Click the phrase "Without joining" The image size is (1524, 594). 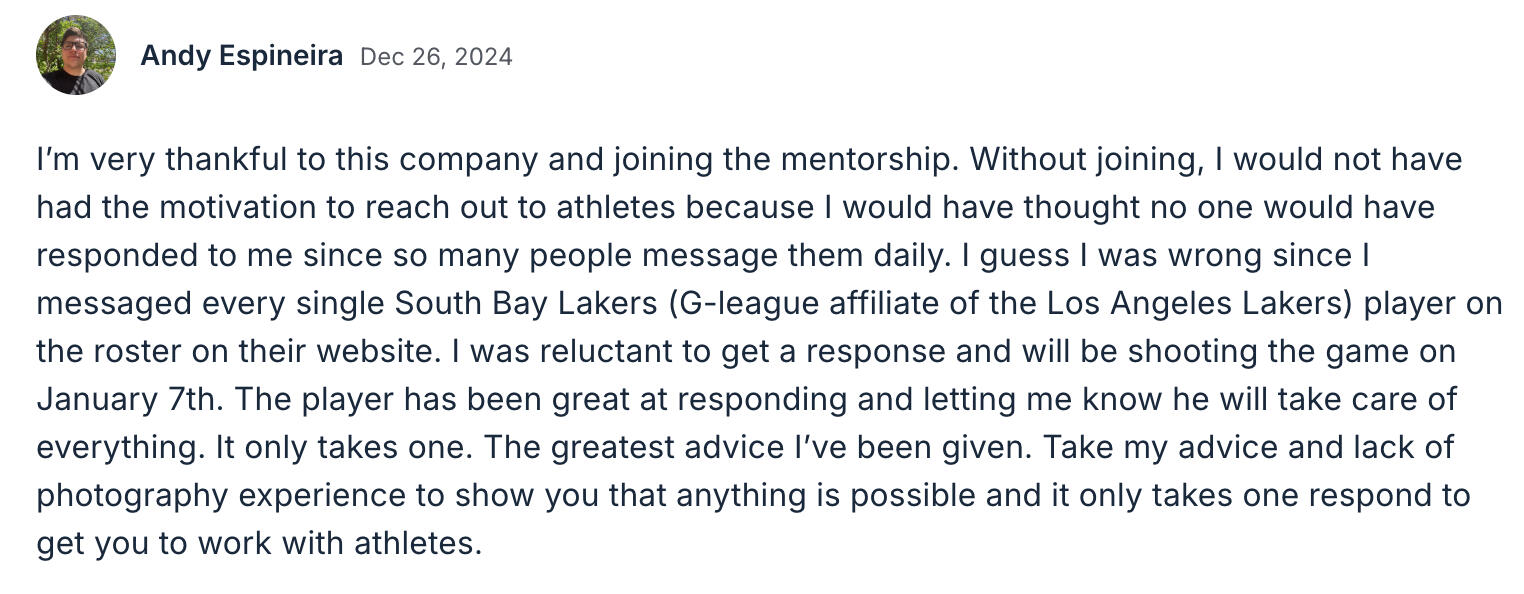(x=1072, y=160)
